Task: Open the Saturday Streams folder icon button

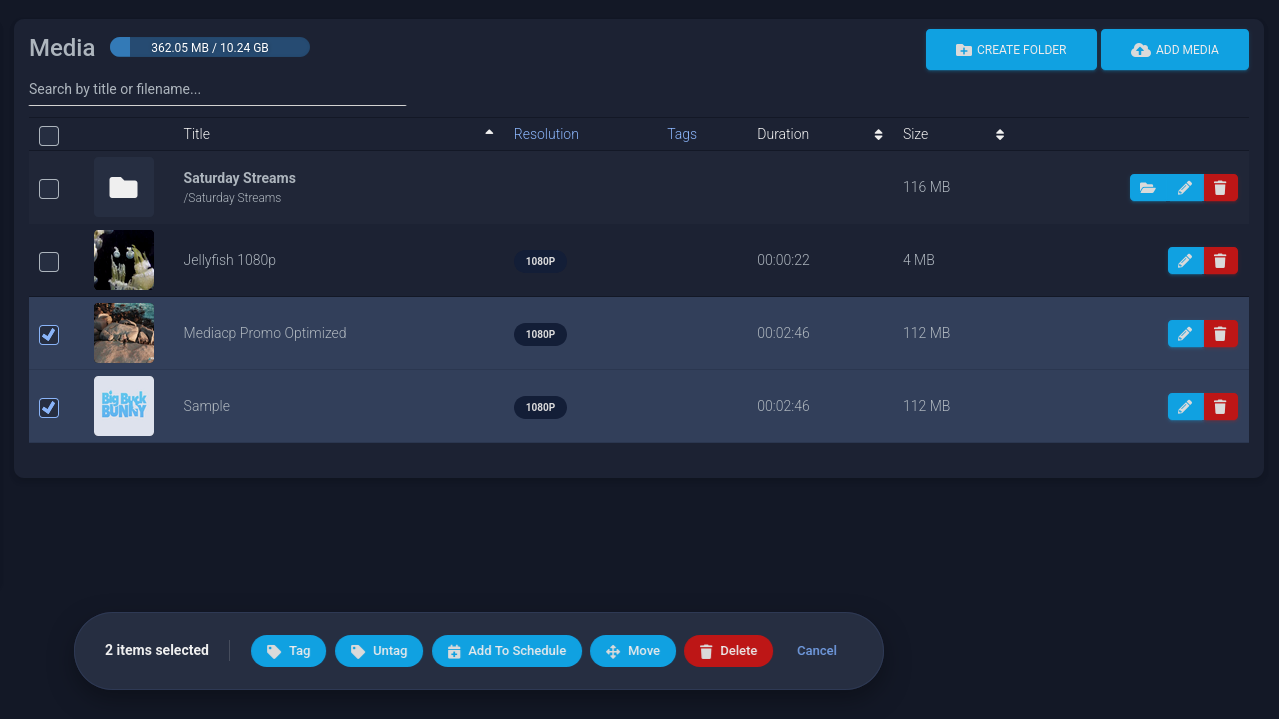Action: pos(1148,188)
